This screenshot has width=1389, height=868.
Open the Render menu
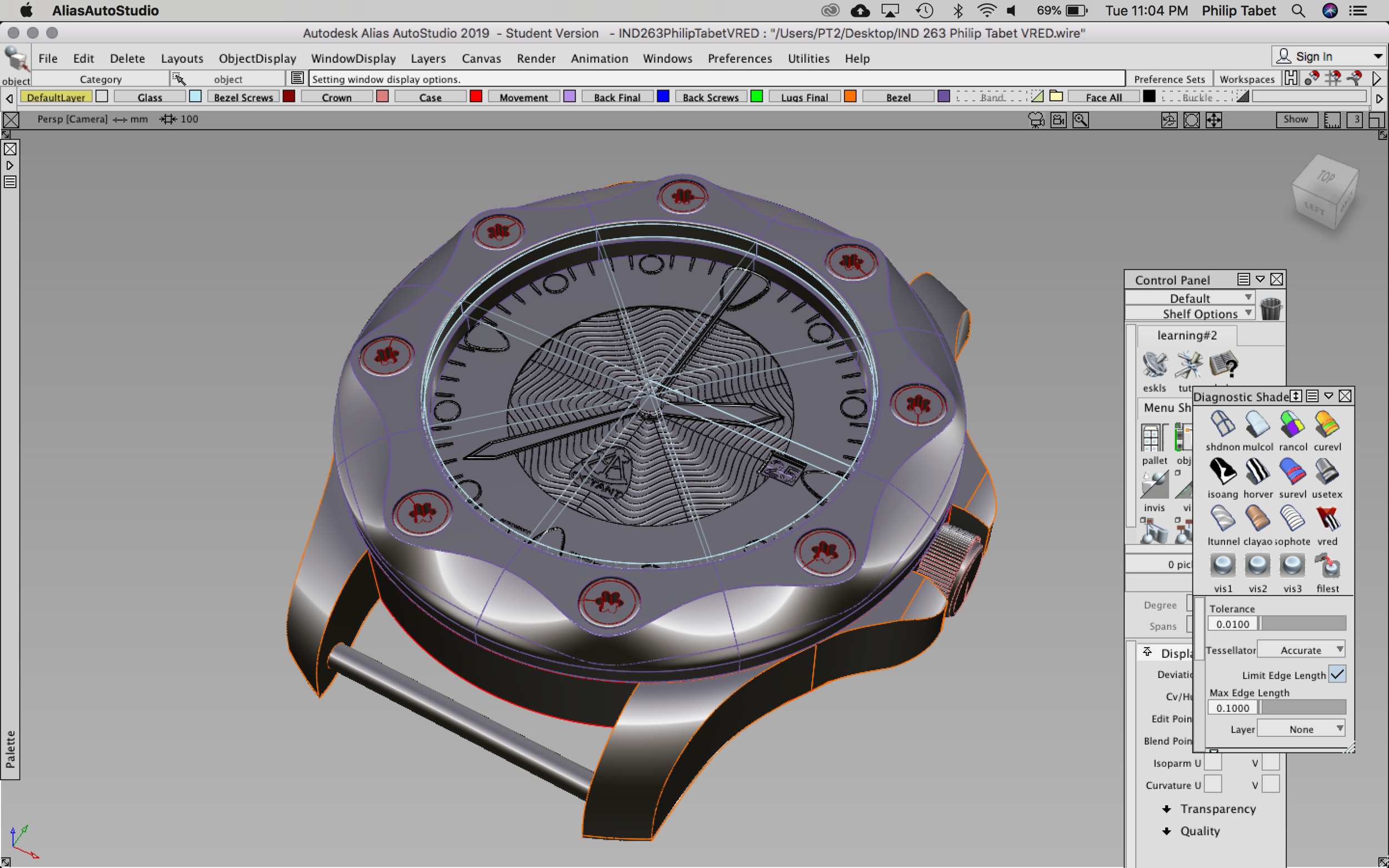click(536, 58)
